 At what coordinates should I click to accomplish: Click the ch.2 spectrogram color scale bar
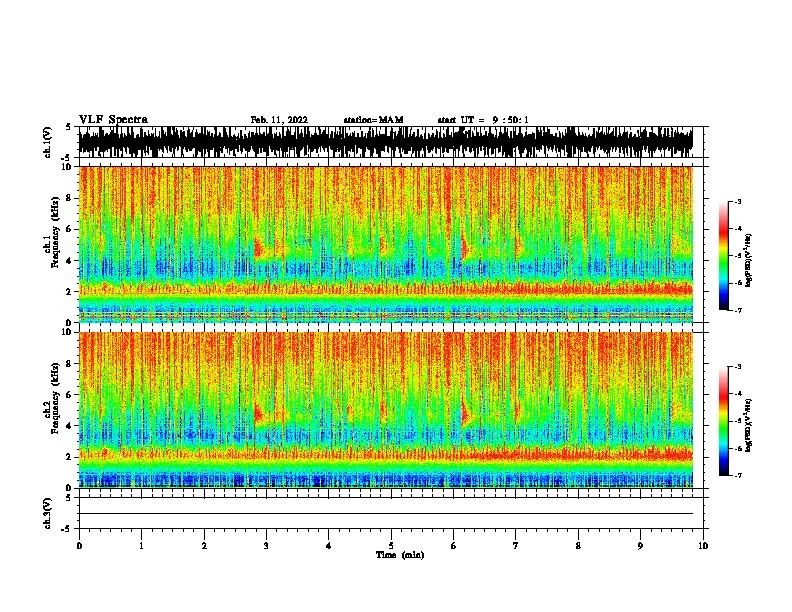(723, 421)
